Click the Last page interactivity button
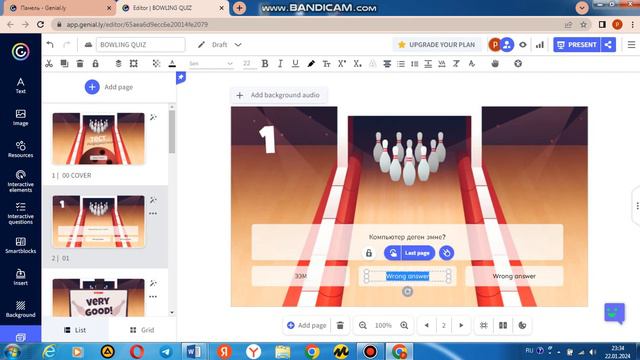The height and width of the screenshot is (360, 640). pos(409,253)
